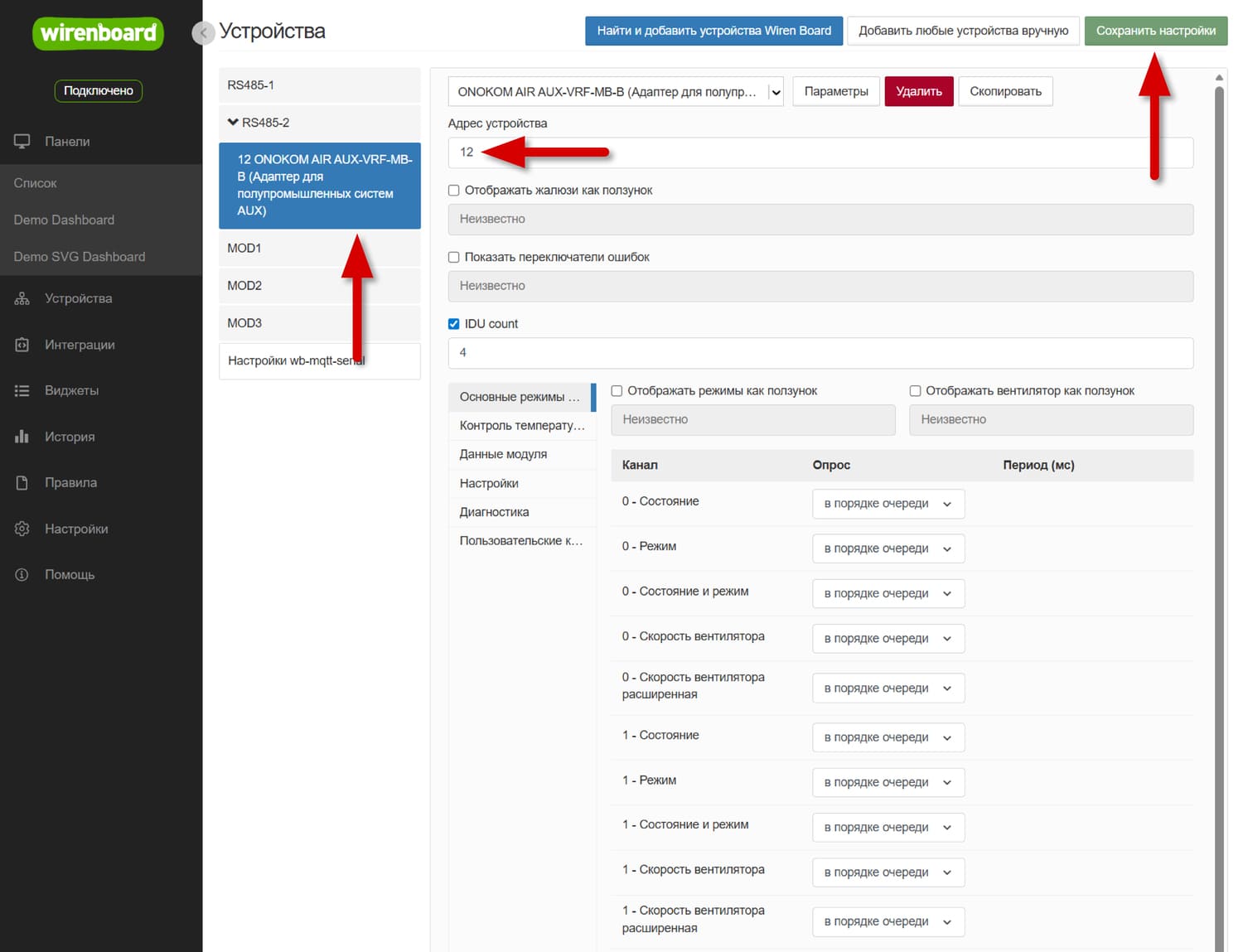Collapse the RS485-2 port group
The width and height of the screenshot is (1243, 952).
pyautogui.click(x=233, y=122)
